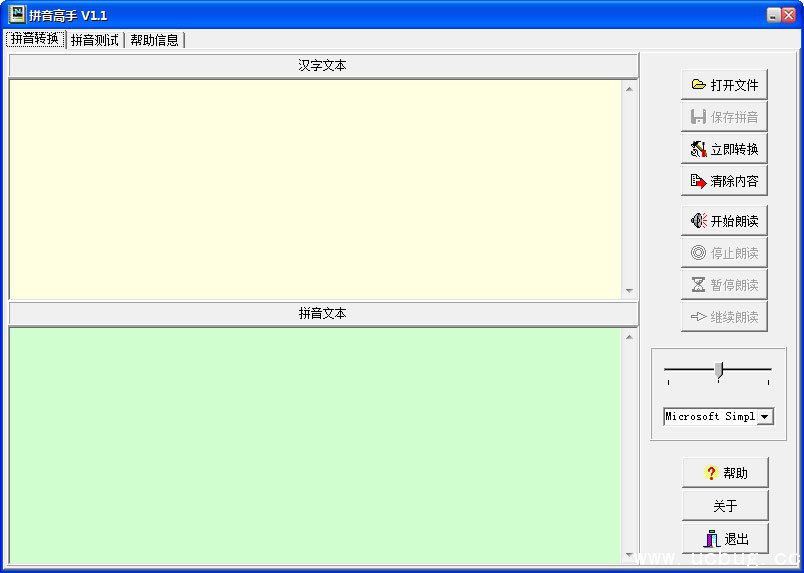Viewport: 804px width, 573px height.
Task: Click the speech speed slider handle
Action: click(718, 370)
